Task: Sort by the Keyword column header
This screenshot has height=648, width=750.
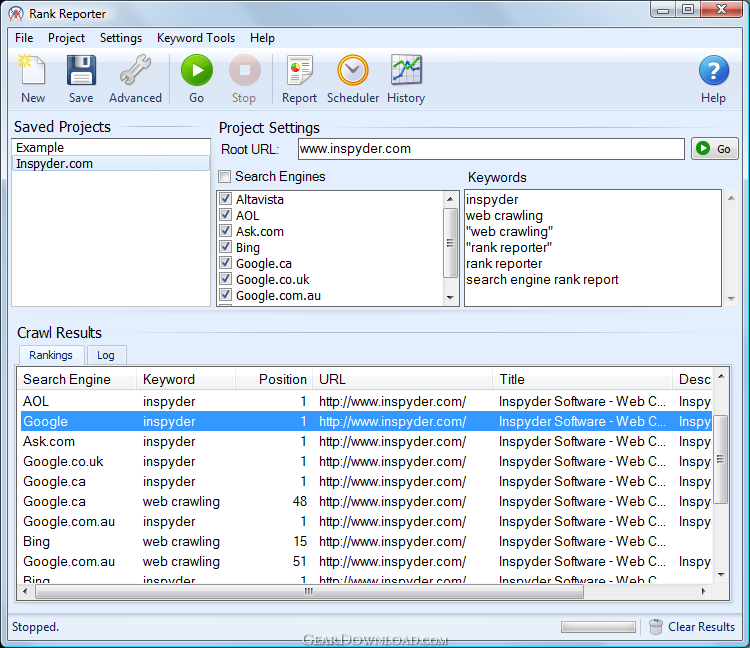Action: point(187,379)
